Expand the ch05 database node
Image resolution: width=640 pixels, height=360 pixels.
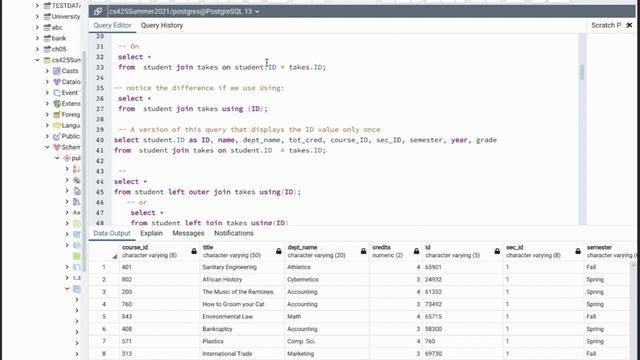click(37, 49)
